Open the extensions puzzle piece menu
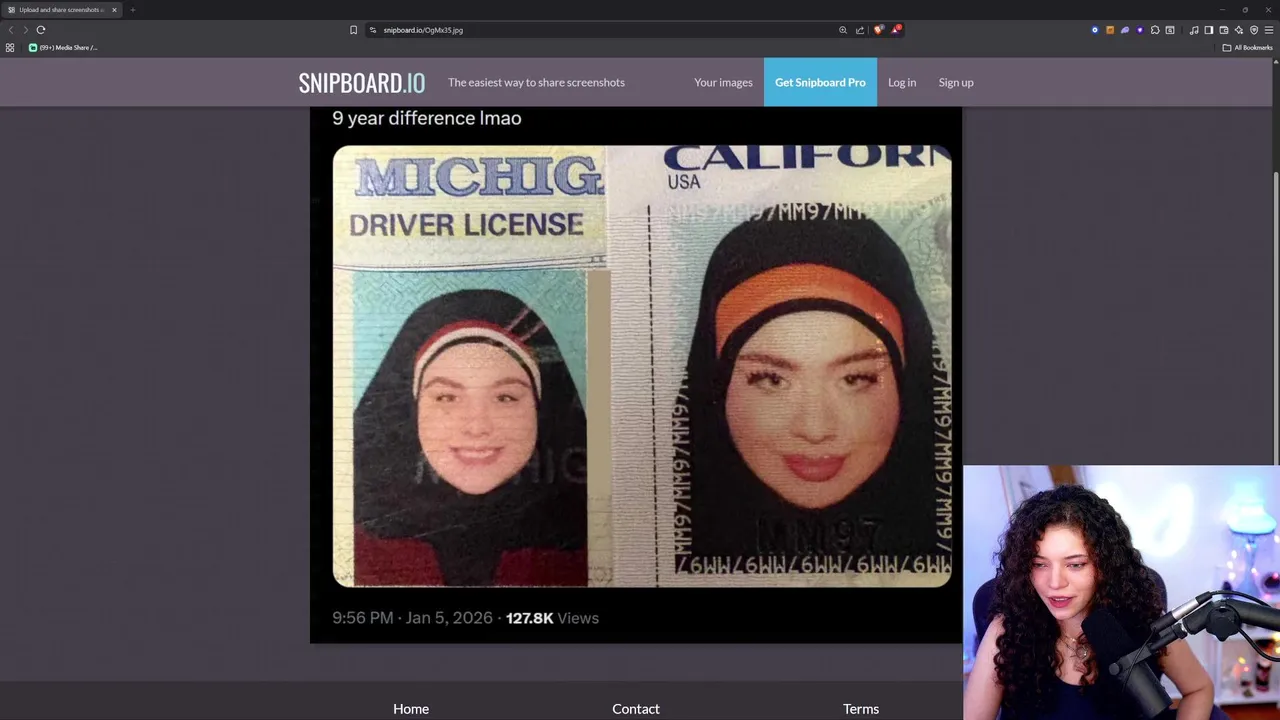This screenshot has height=720, width=1280. [x=1155, y=30]
